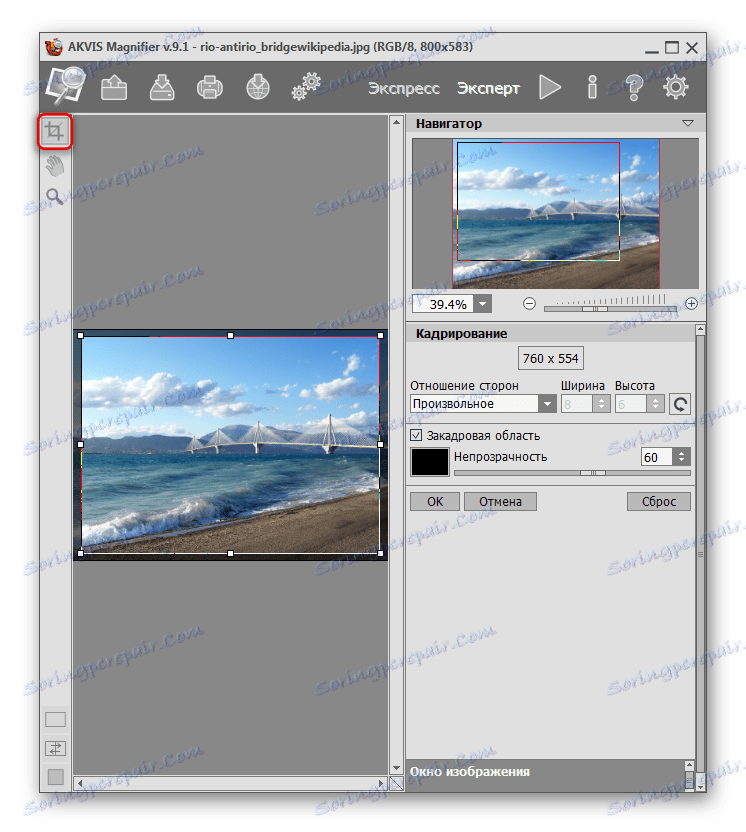Cancel crop with Отмена button
The height and width of the screenshot is (832, 746).
click(x=500, y=501)
